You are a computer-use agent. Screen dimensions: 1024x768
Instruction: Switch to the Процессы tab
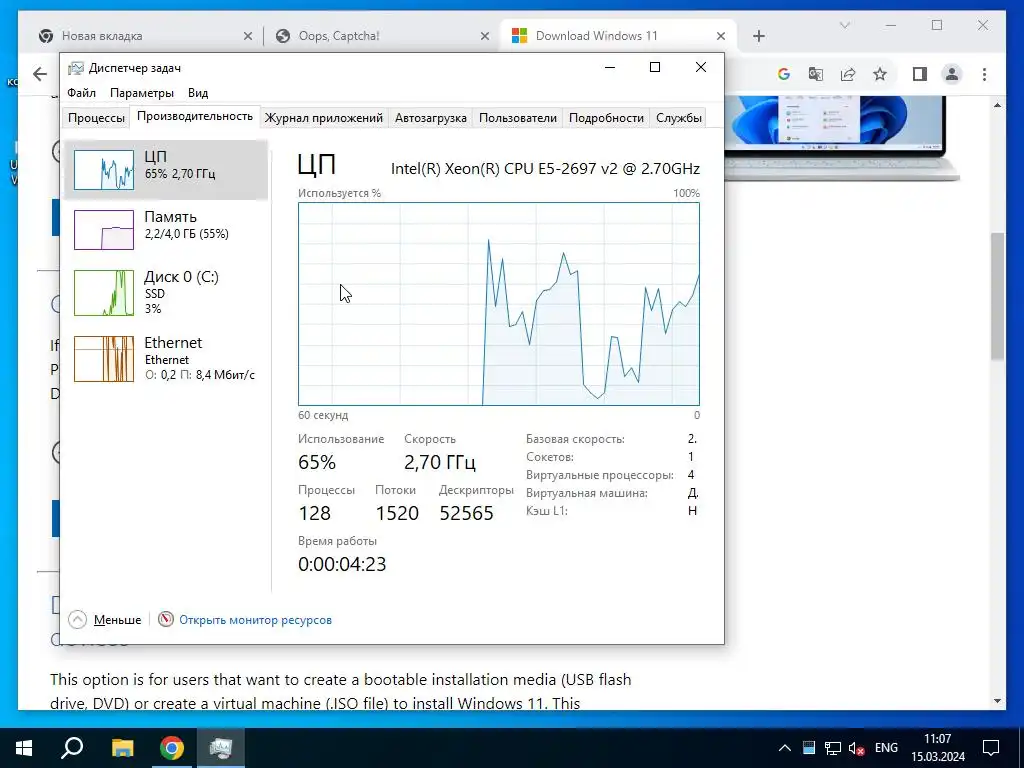[x=96, y=118]
